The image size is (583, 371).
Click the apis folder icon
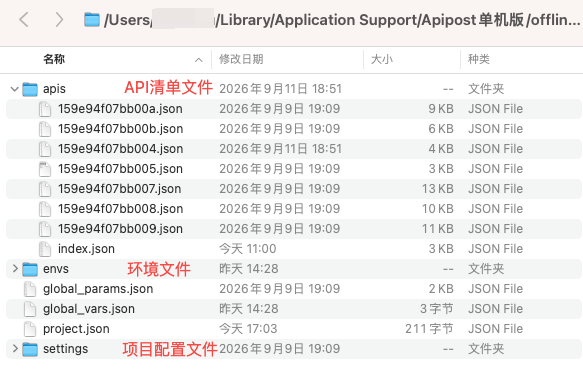30,89
